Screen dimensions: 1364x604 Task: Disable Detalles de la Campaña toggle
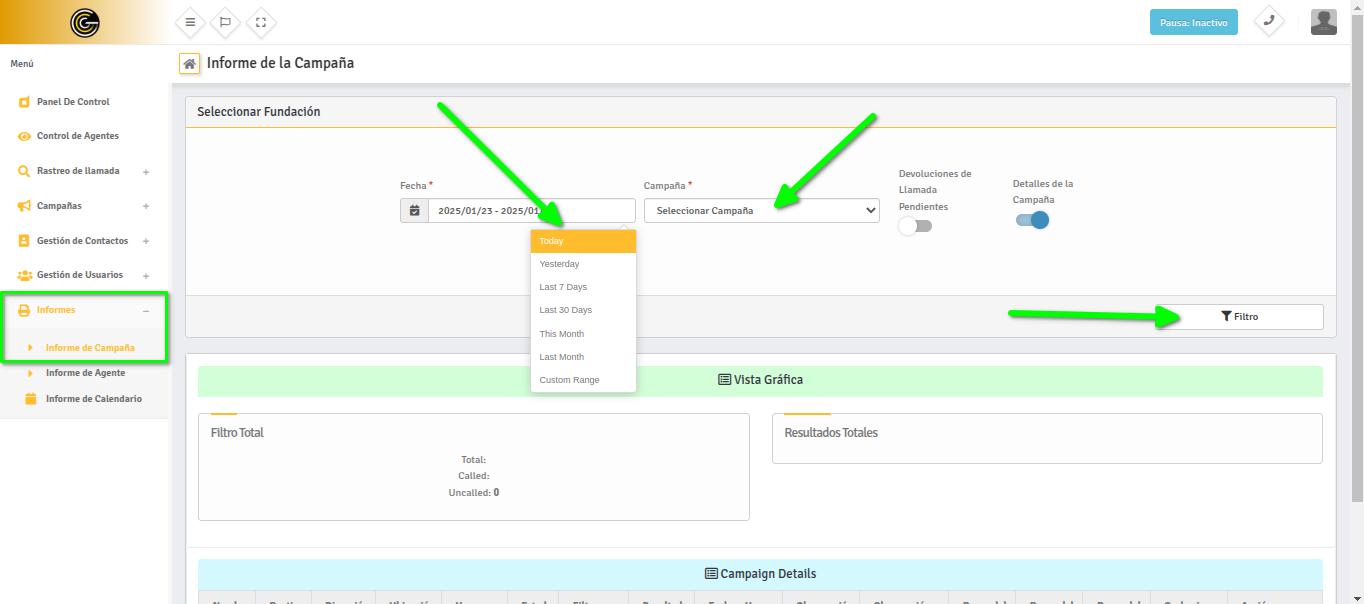coord(1032,220)
